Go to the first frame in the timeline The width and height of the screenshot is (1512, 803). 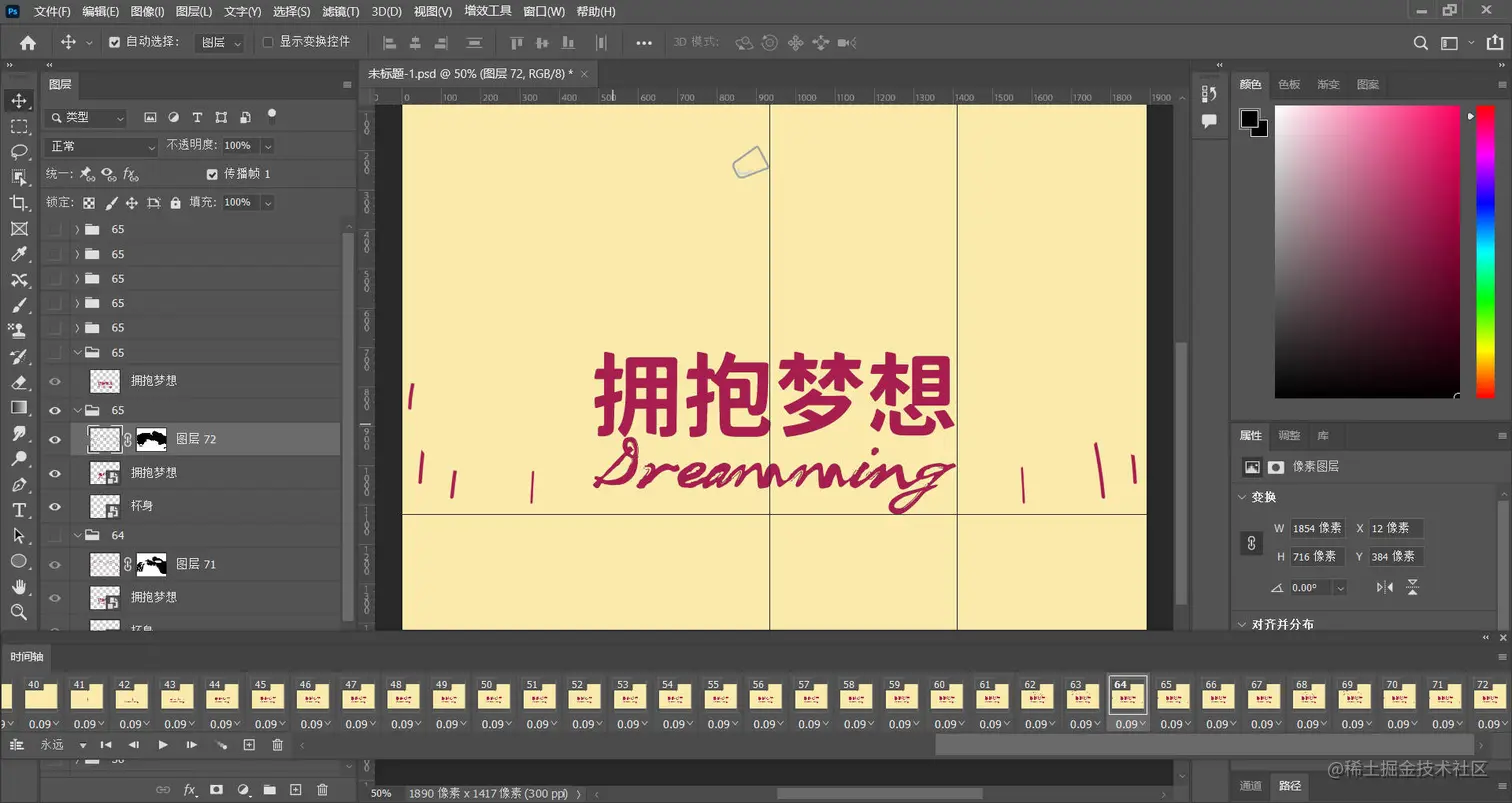point(106,745)
